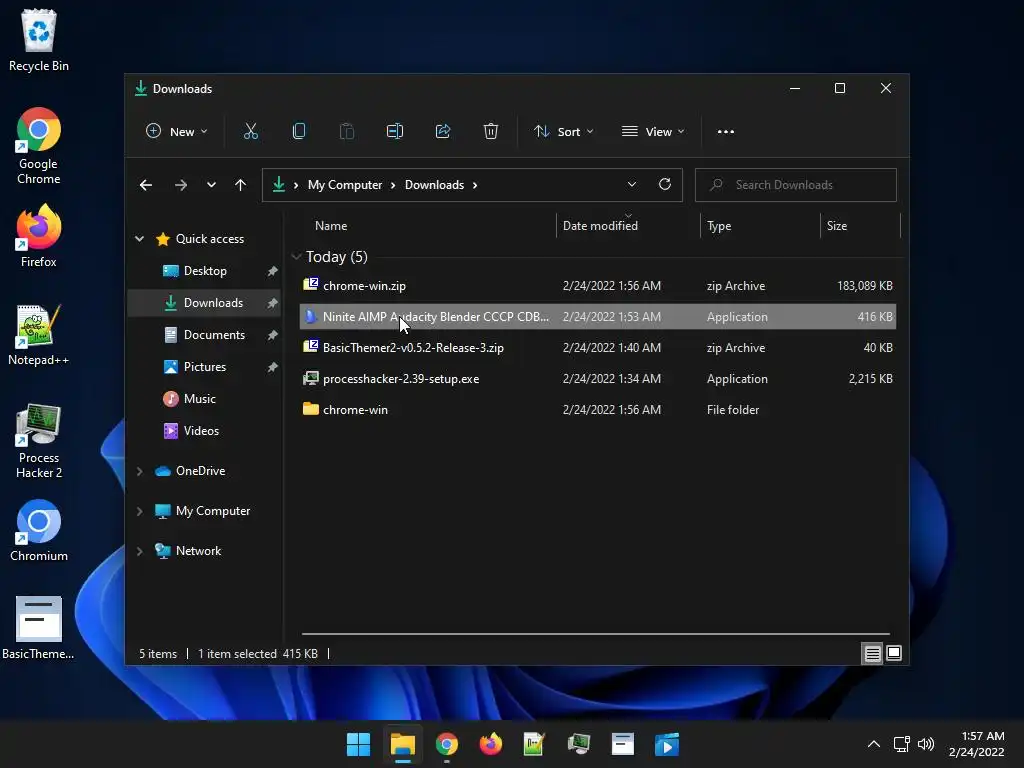The image size is (1024, 768).
Task: Show hidden tray icons chevron
Action: coord(874,744)
